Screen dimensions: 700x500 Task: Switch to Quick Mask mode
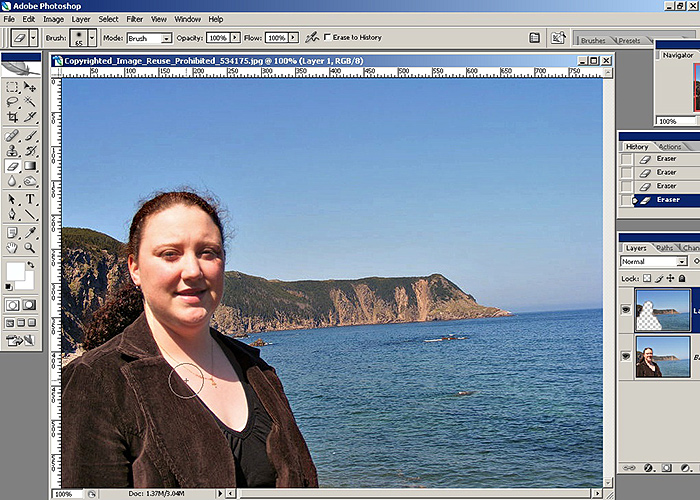point(29,305)
